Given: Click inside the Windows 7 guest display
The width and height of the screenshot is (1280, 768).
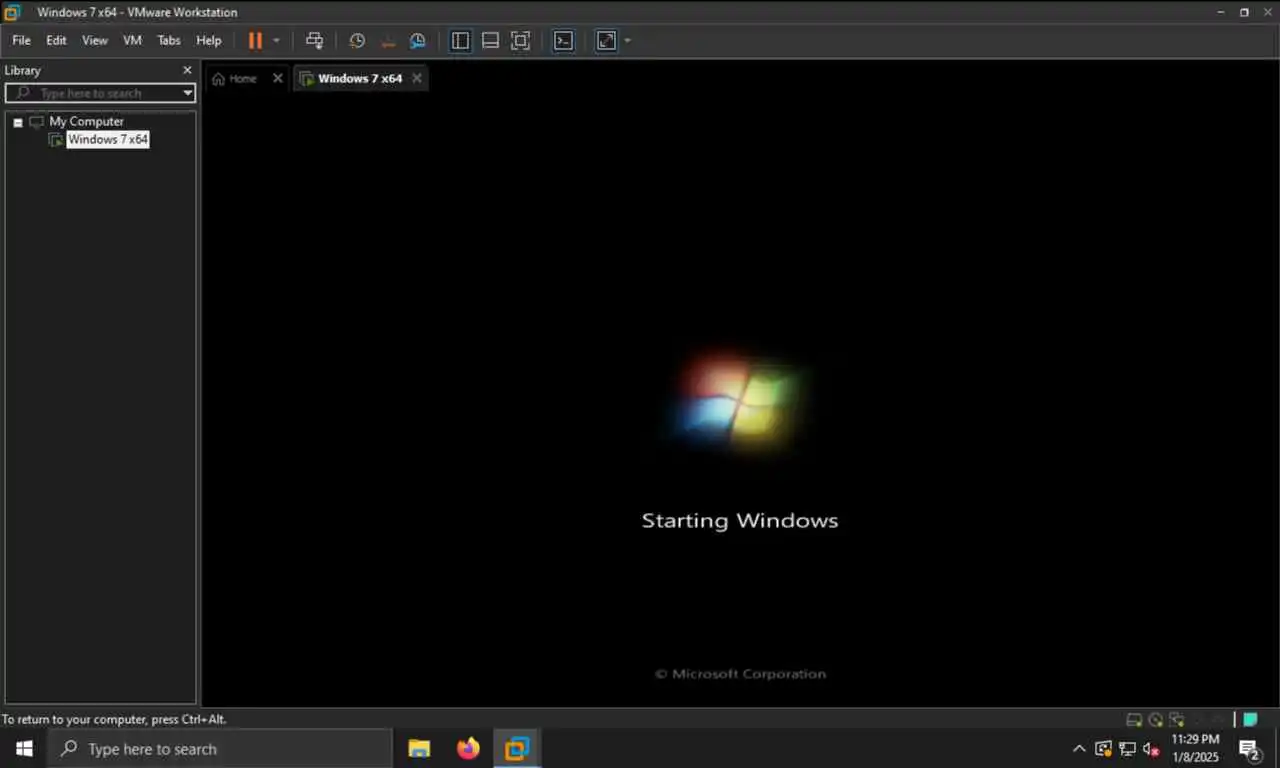Looking at the screenshot, I should [740, 400].
